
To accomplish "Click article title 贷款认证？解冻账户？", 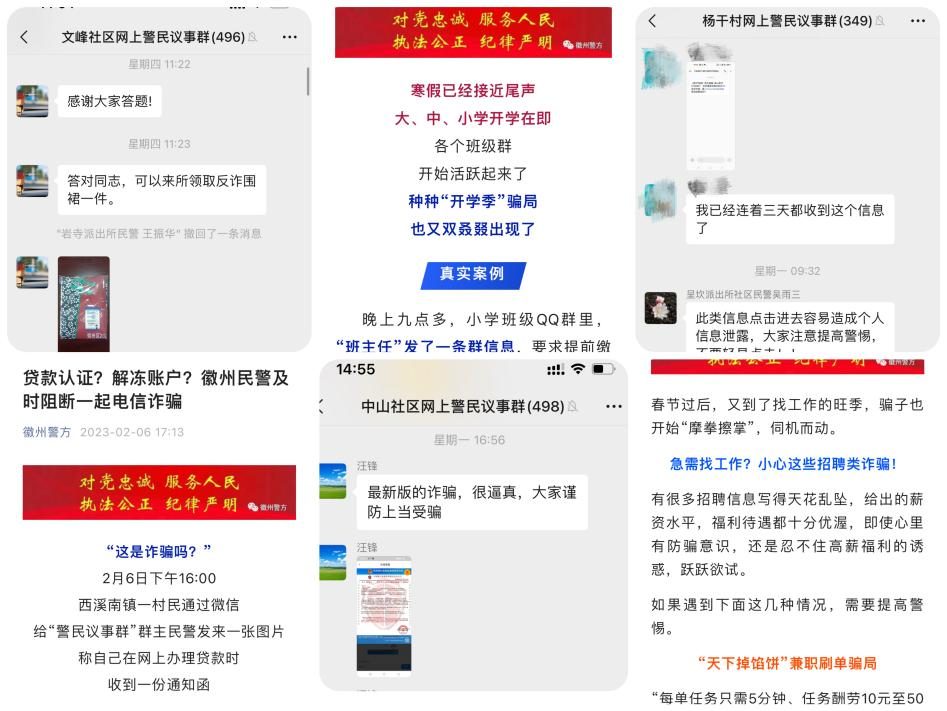I will 156,390.
